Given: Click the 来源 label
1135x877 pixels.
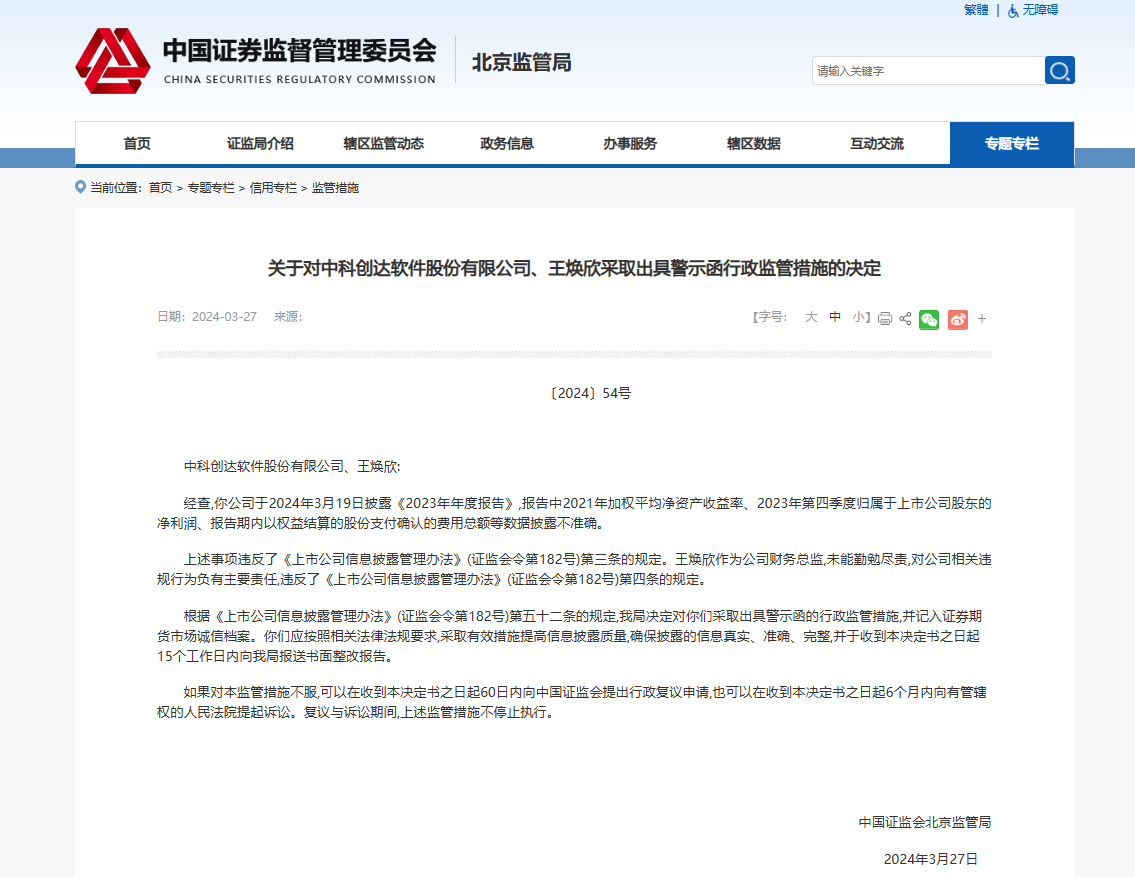Looking at the screenshot, I should 288,317.
